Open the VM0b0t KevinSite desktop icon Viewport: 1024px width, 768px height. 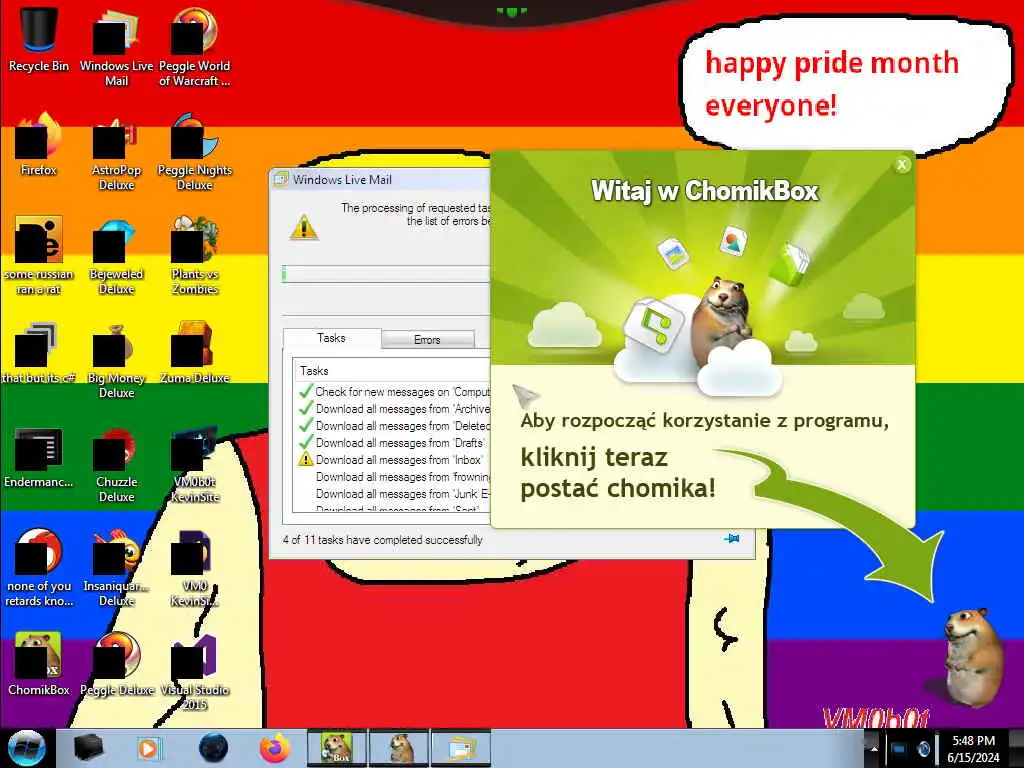[x=195, y=464]
